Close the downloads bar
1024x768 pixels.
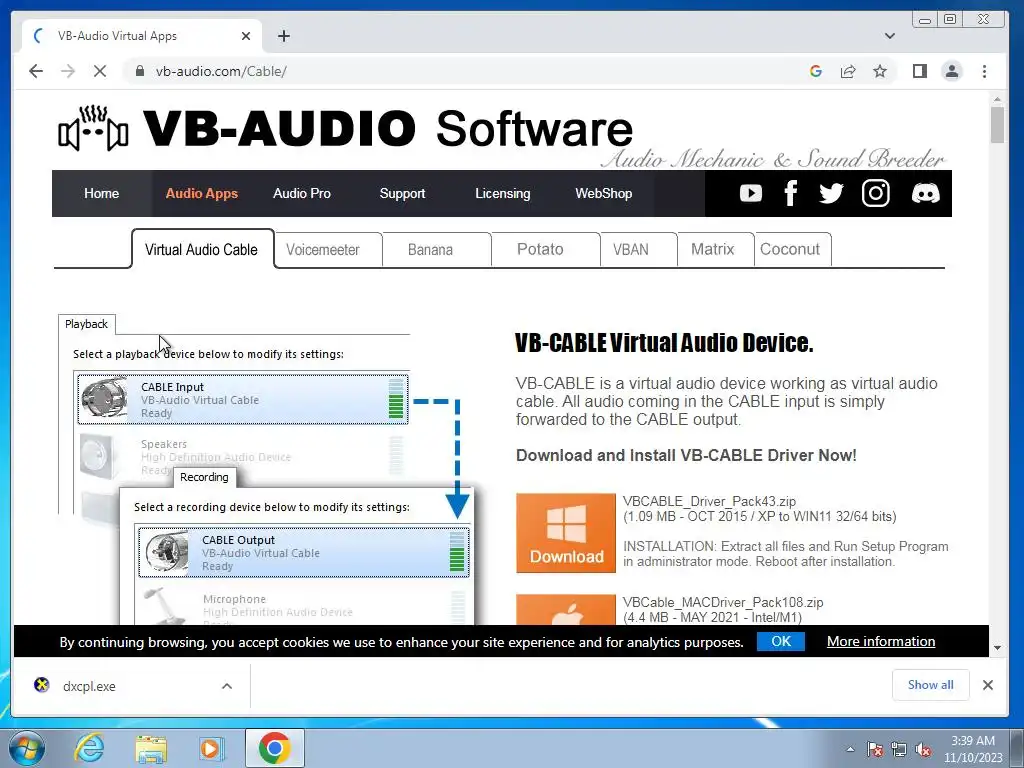[x=987, y=684]
